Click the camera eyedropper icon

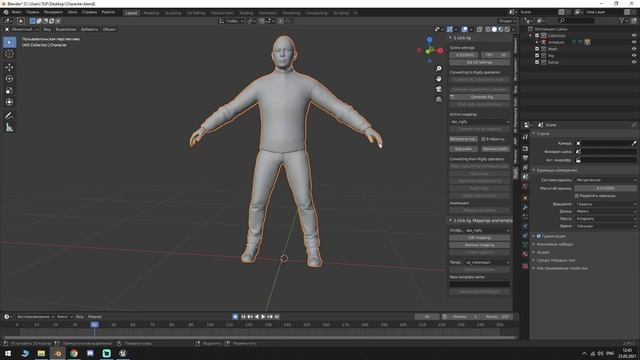[x=634, y=143]
